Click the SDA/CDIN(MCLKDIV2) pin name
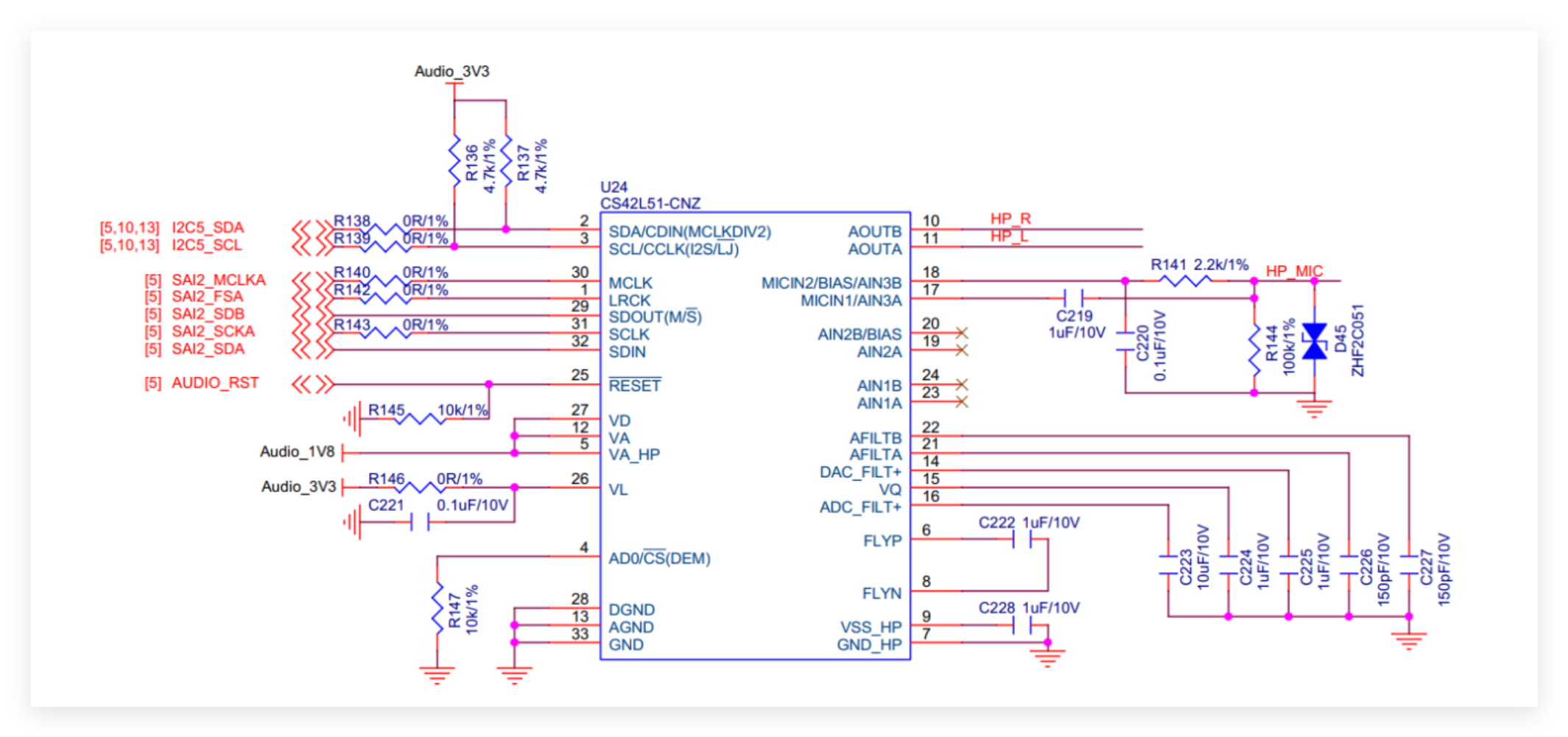This screenshot has height=737, width=1568. [x=689, y=232]
